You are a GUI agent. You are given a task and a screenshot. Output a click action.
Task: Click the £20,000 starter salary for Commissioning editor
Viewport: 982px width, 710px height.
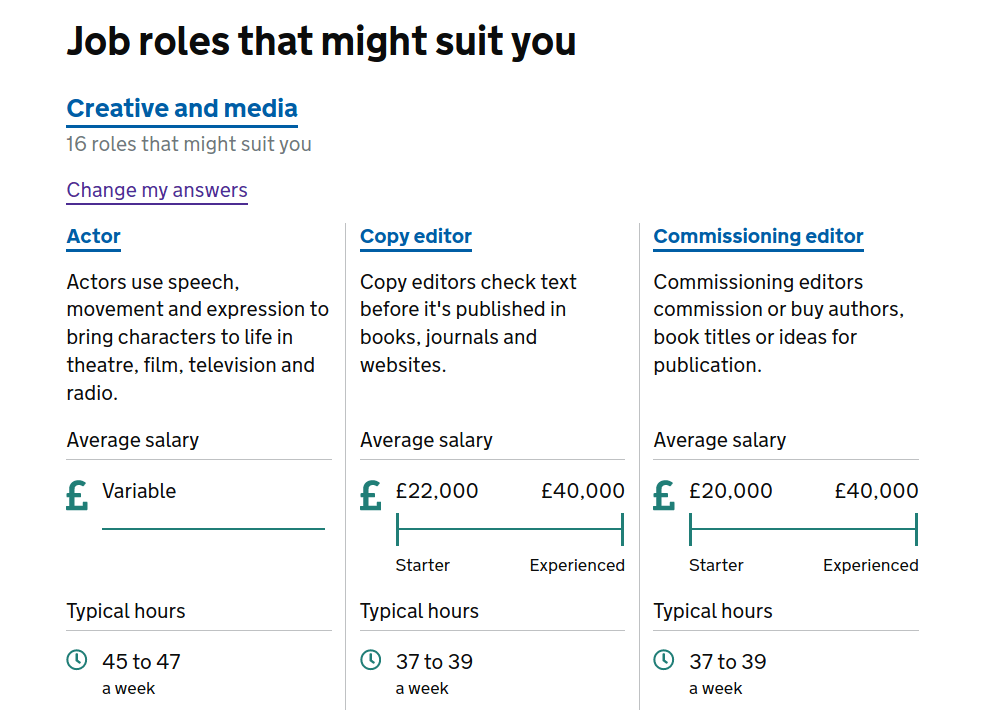[731, 491]
